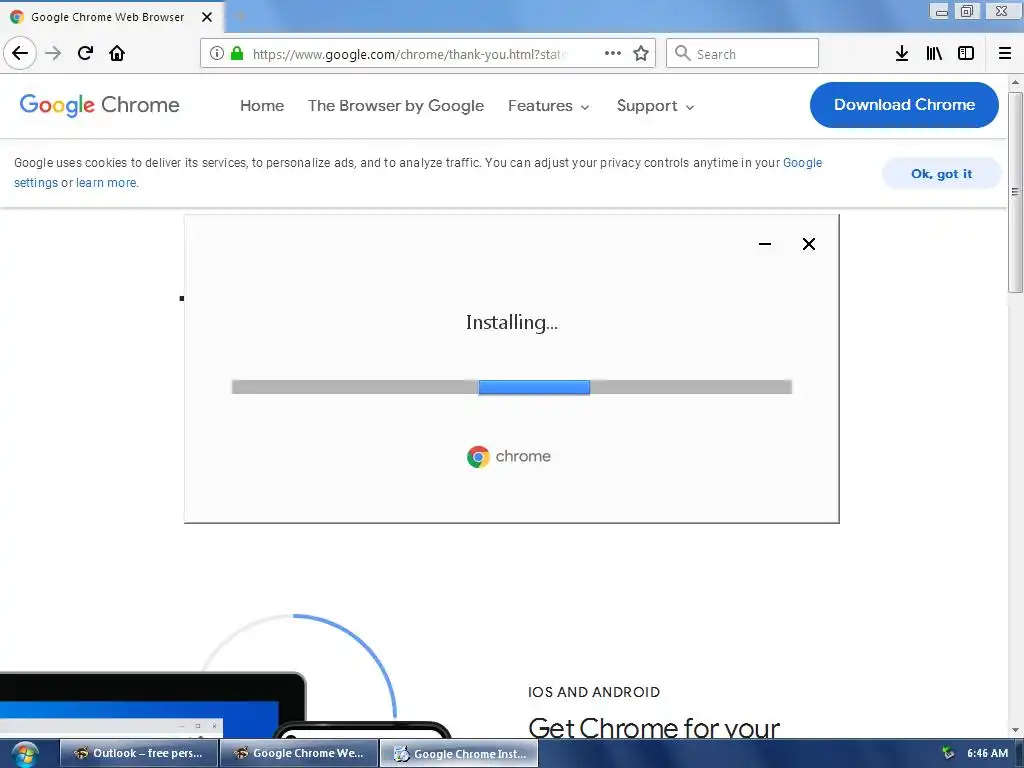This screenshot has height=768, width=1024.
Task: Open The Browser by Google nav item
Action: [x=396, y=106]
